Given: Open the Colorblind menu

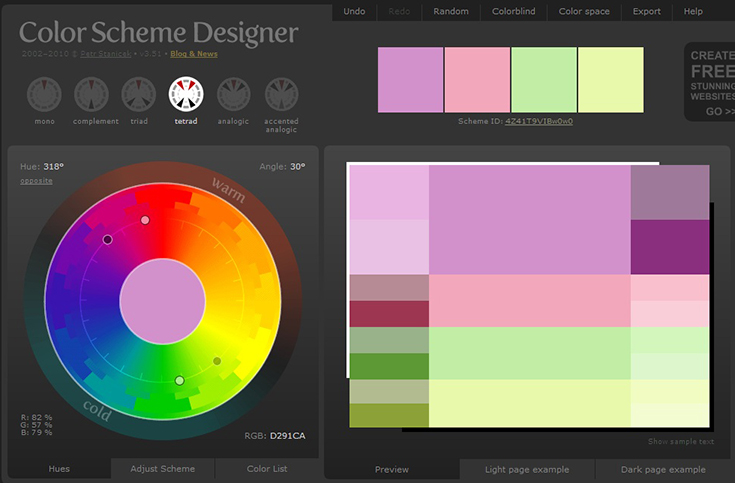Looking at the screenshot, I should 514,11.
